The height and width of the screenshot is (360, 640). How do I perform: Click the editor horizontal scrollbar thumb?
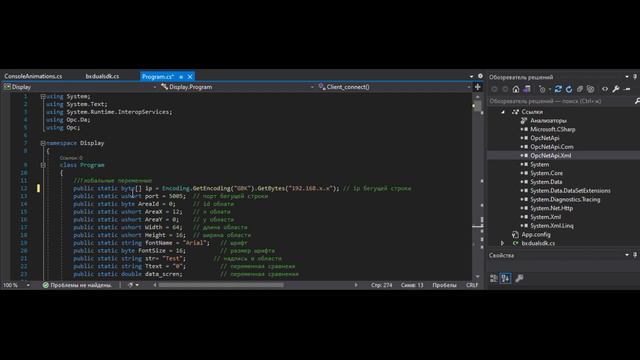(x=221, y=285)
